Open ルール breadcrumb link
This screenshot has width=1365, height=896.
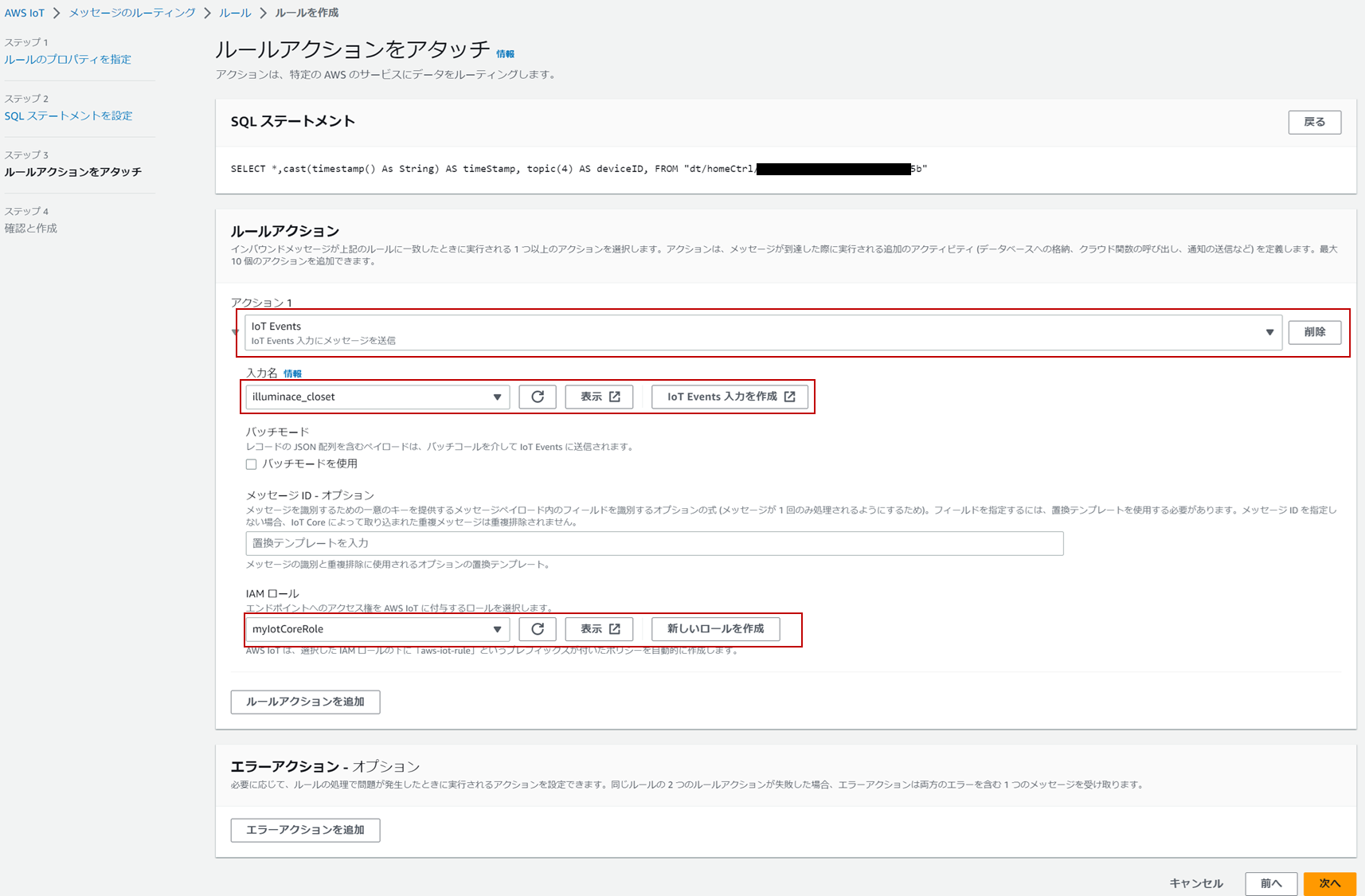pyautogui.click(x=235, y=13)
